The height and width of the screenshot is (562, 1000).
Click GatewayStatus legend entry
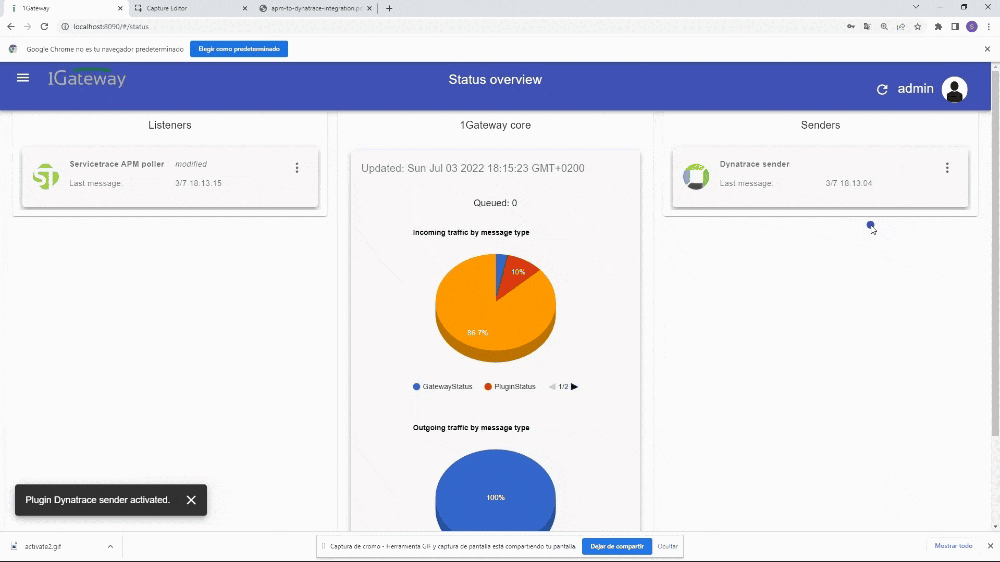(443, 387)
